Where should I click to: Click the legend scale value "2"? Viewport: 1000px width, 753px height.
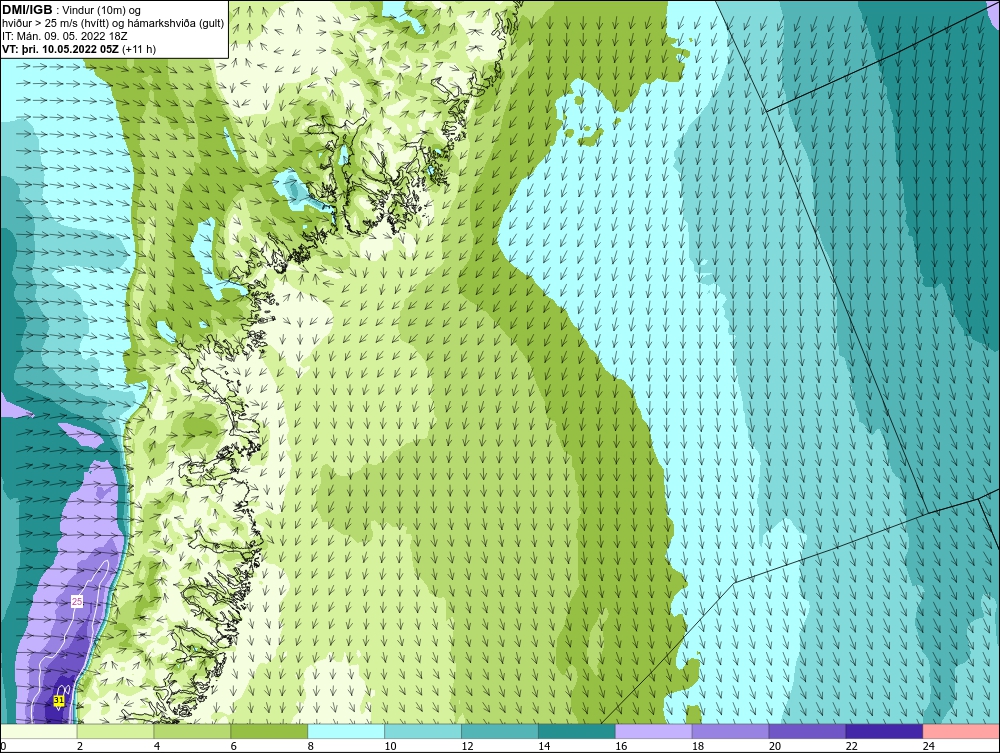pos(80,746)
